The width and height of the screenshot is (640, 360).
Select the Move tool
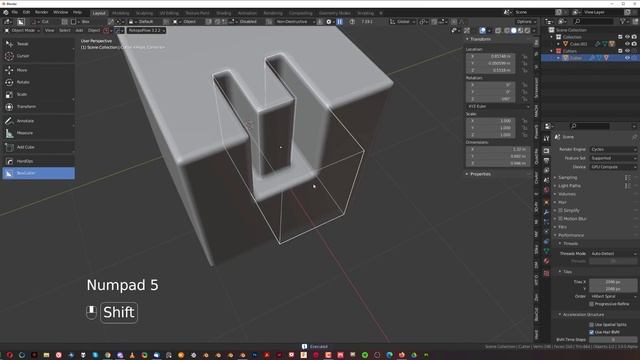(x=38, y=70)
